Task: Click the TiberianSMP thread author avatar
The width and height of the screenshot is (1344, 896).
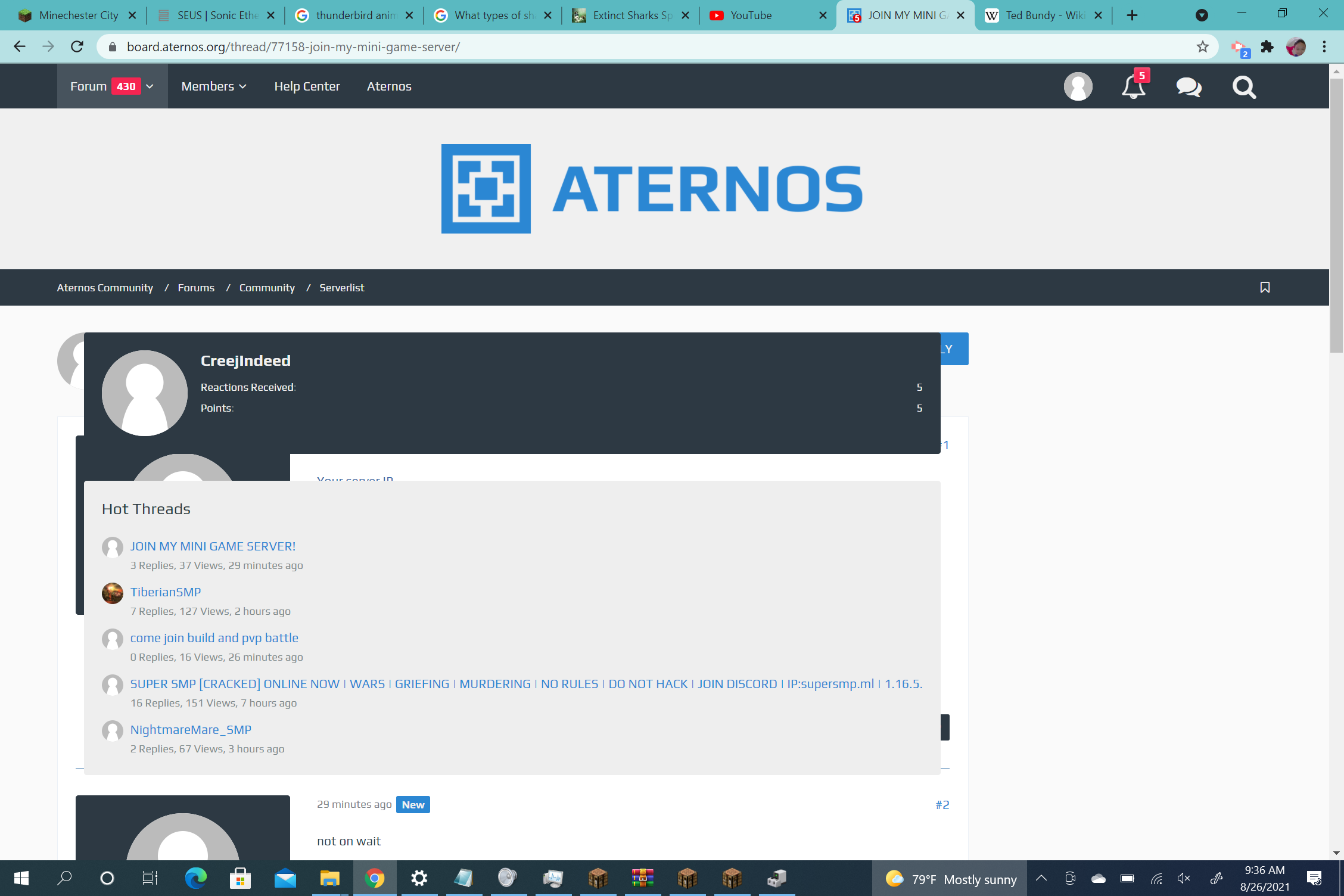Action: [x=112, y=593]
